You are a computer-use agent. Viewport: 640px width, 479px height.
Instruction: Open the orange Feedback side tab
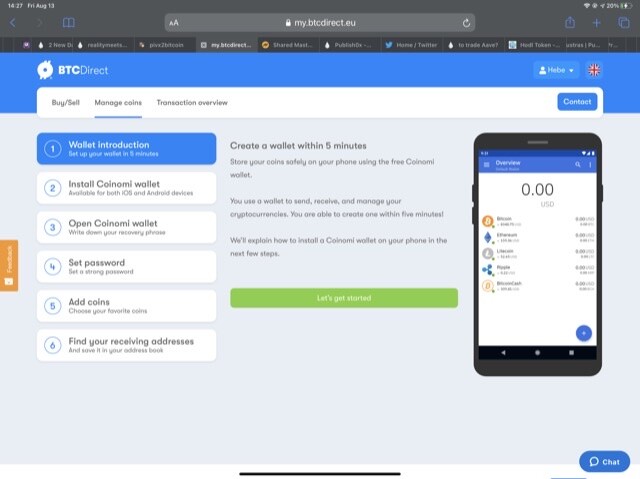[9, 266]
